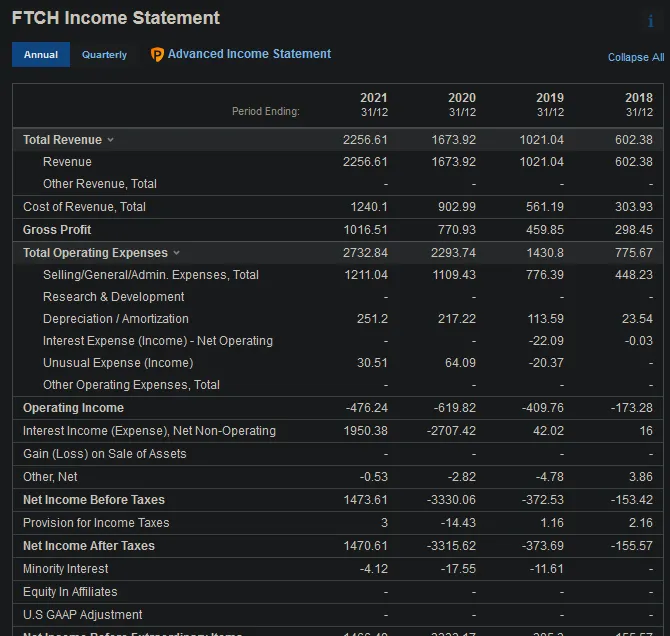Click the Operating Income row label
The height and width of the screenshot is (636, 670).
coord(73,408)
